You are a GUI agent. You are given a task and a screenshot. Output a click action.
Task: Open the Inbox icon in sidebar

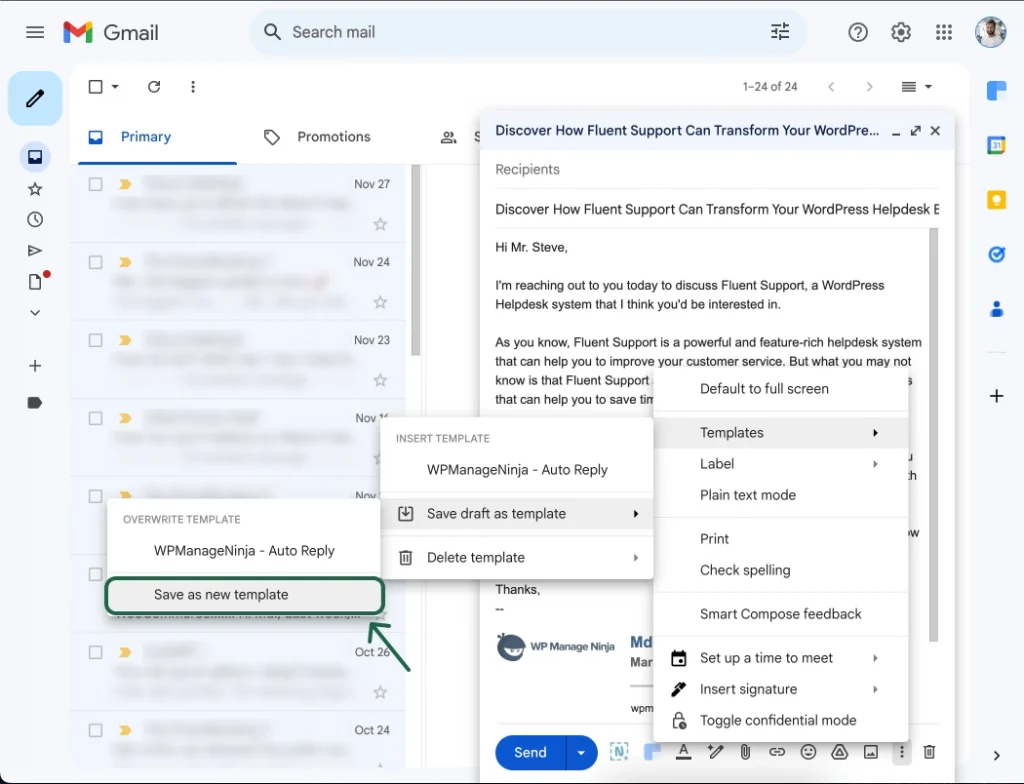pyautogui.click(x=35, y=157)
